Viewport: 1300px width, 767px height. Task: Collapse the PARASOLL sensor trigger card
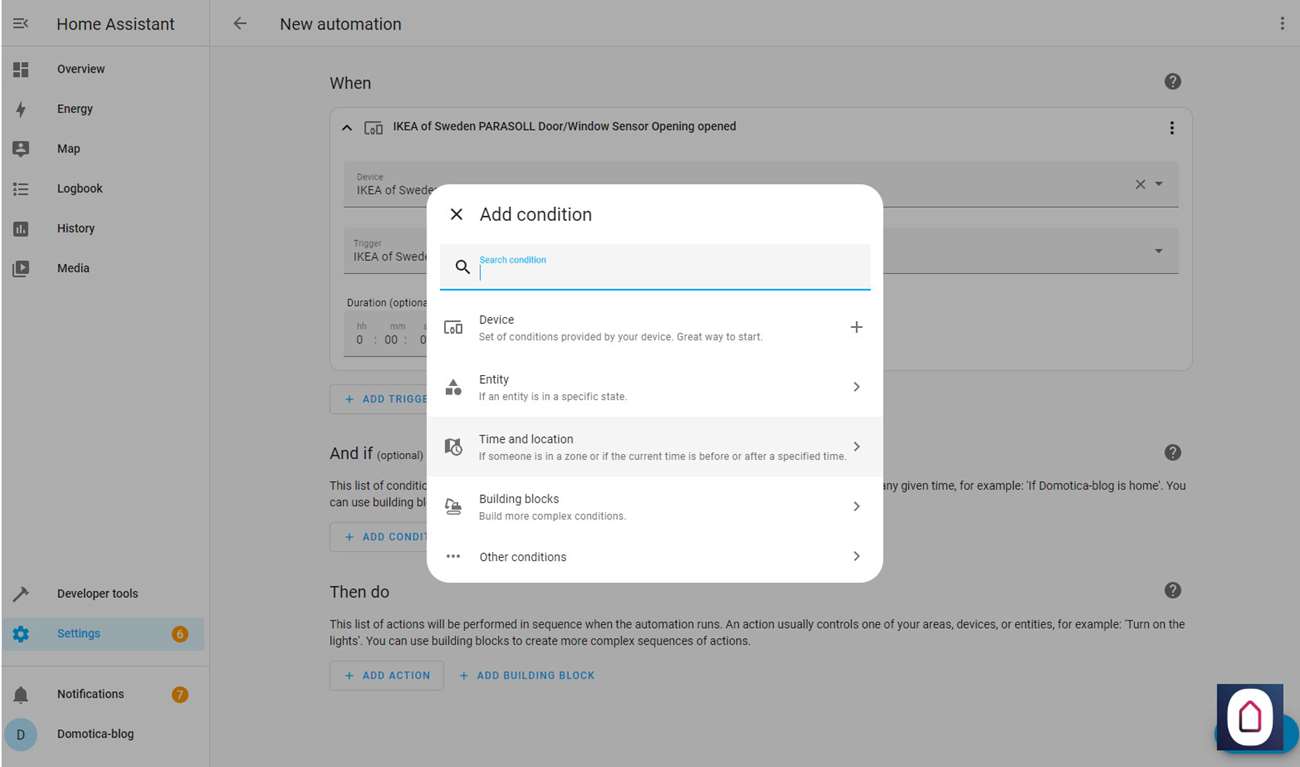click(347, 128)
